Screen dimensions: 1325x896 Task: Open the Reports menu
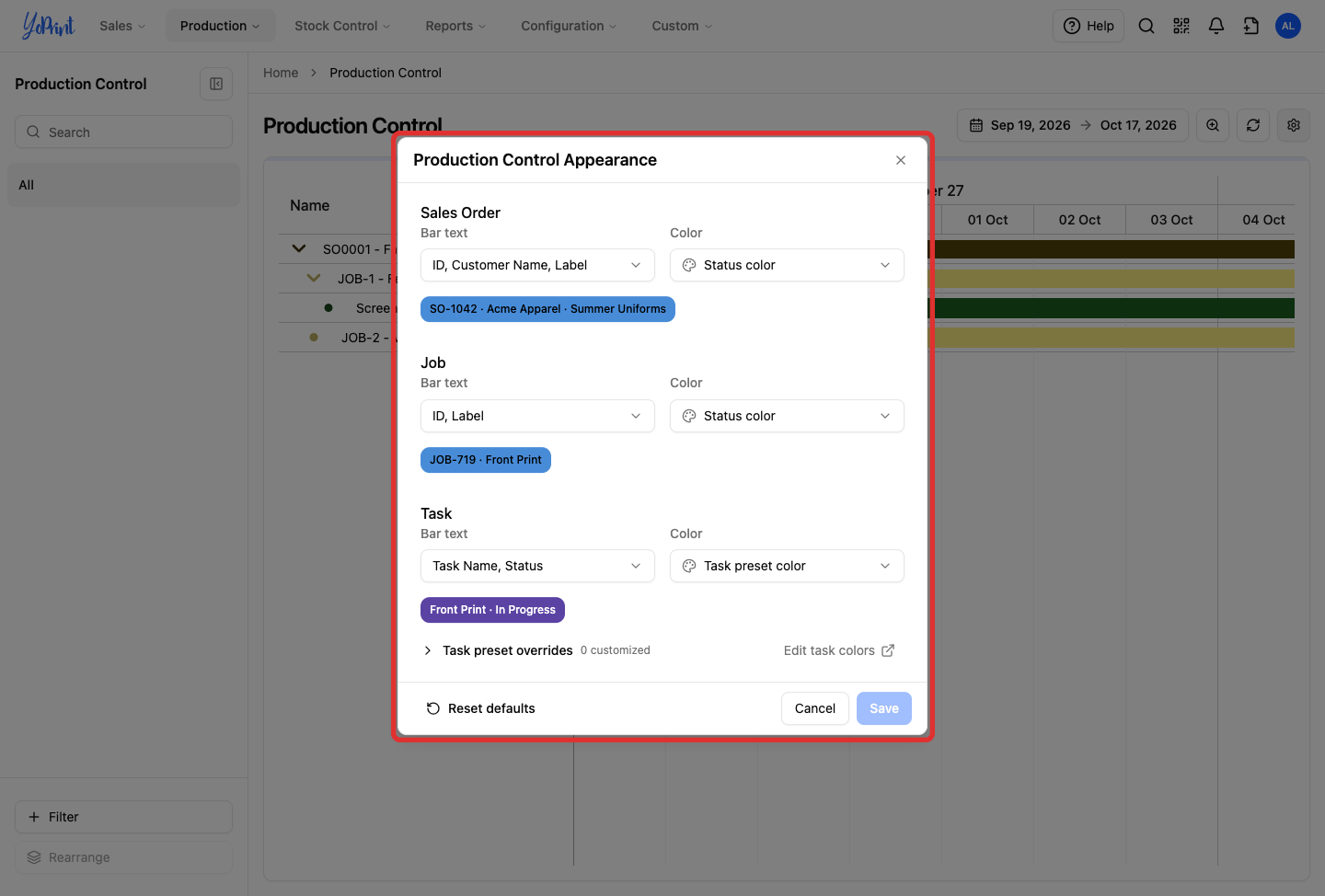click(x=455, y=26)
